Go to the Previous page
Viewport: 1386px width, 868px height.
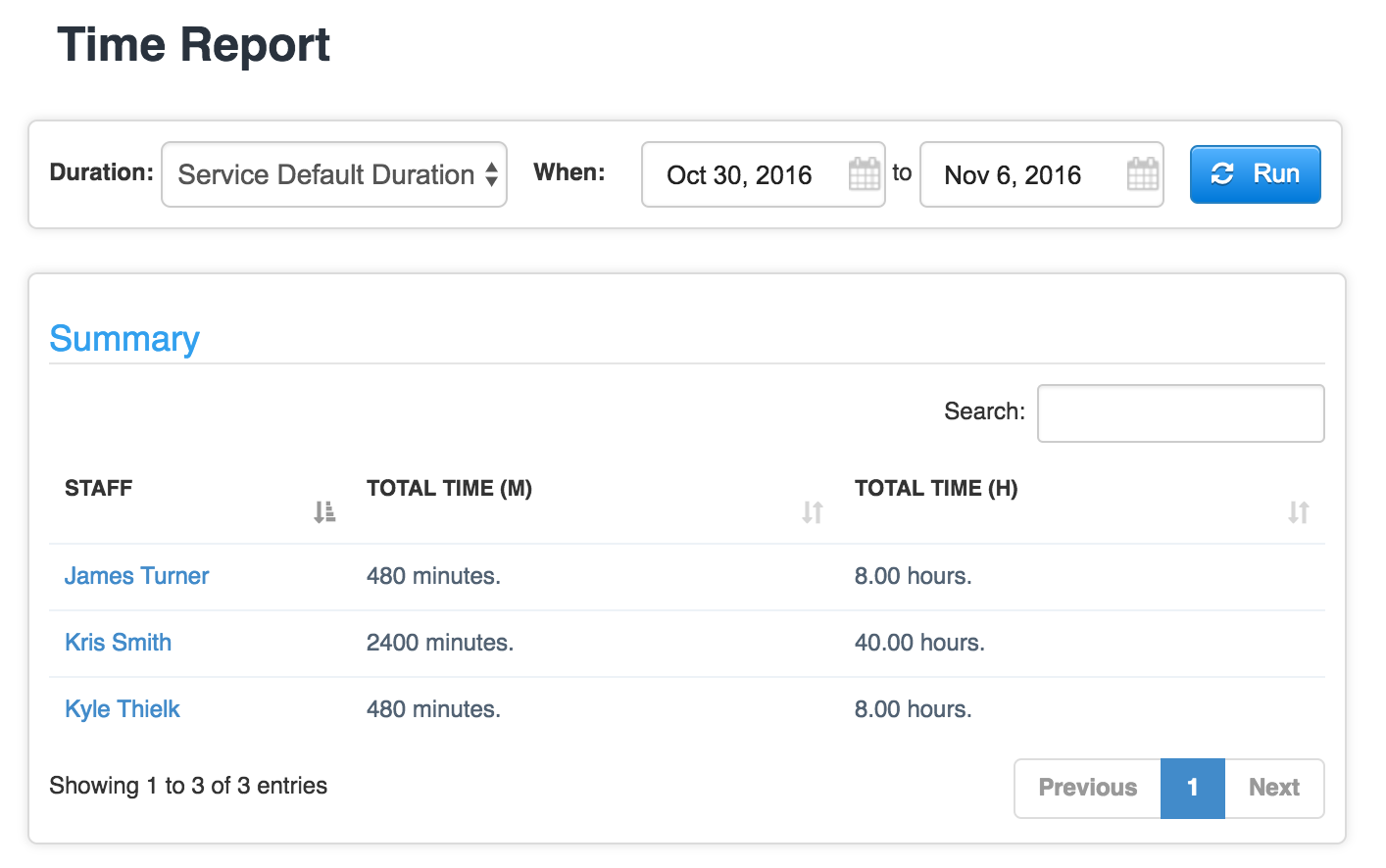[1087, 788]
